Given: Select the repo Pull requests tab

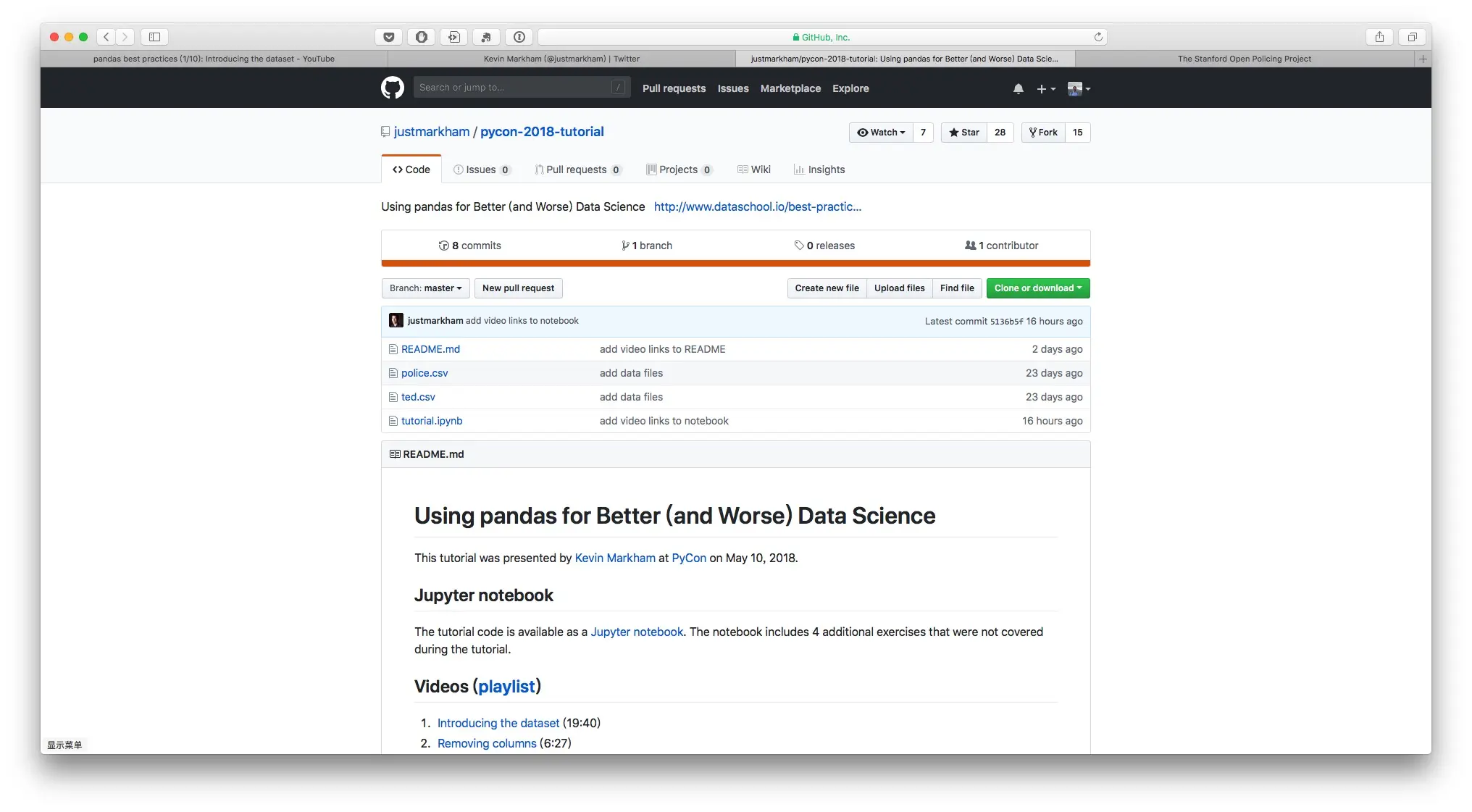Looking at the screenshot, I should [577, 169].
